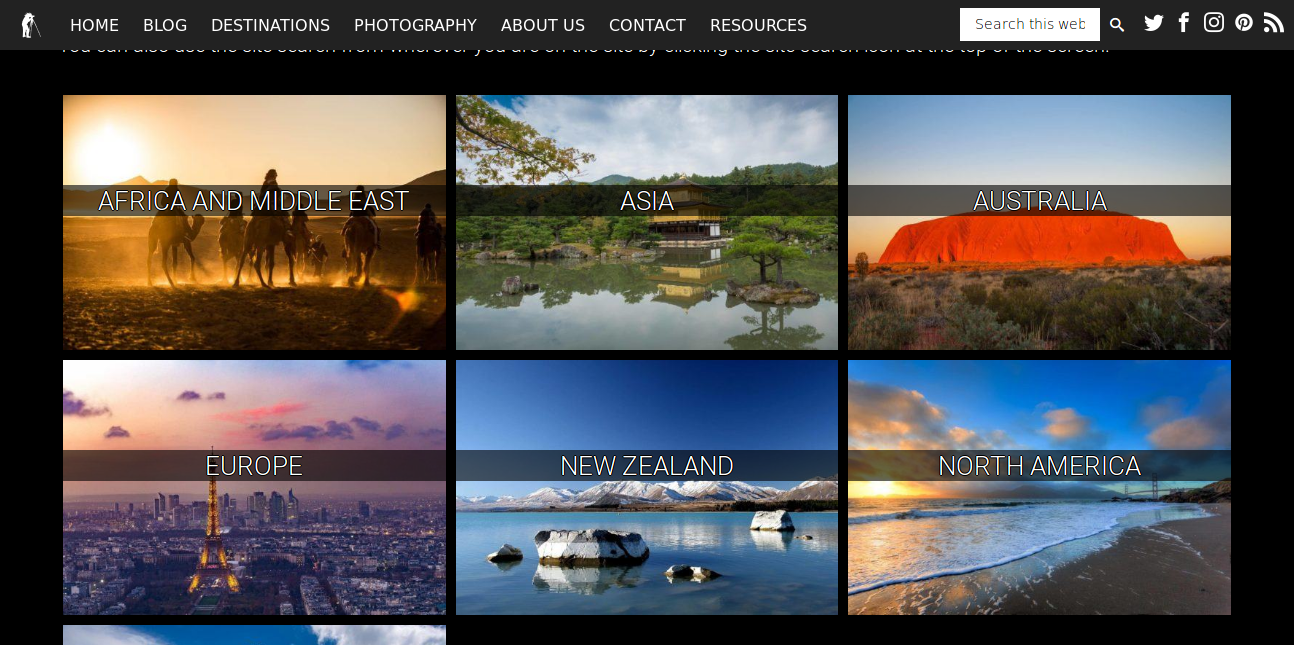Click the RESOURCES menu item

[x=758, y=25]
